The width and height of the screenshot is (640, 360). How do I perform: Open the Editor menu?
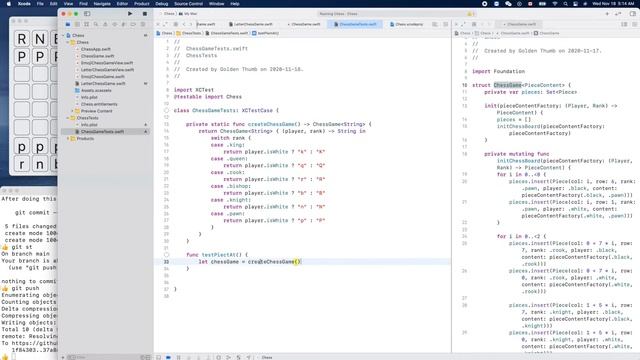click(122, 4)
